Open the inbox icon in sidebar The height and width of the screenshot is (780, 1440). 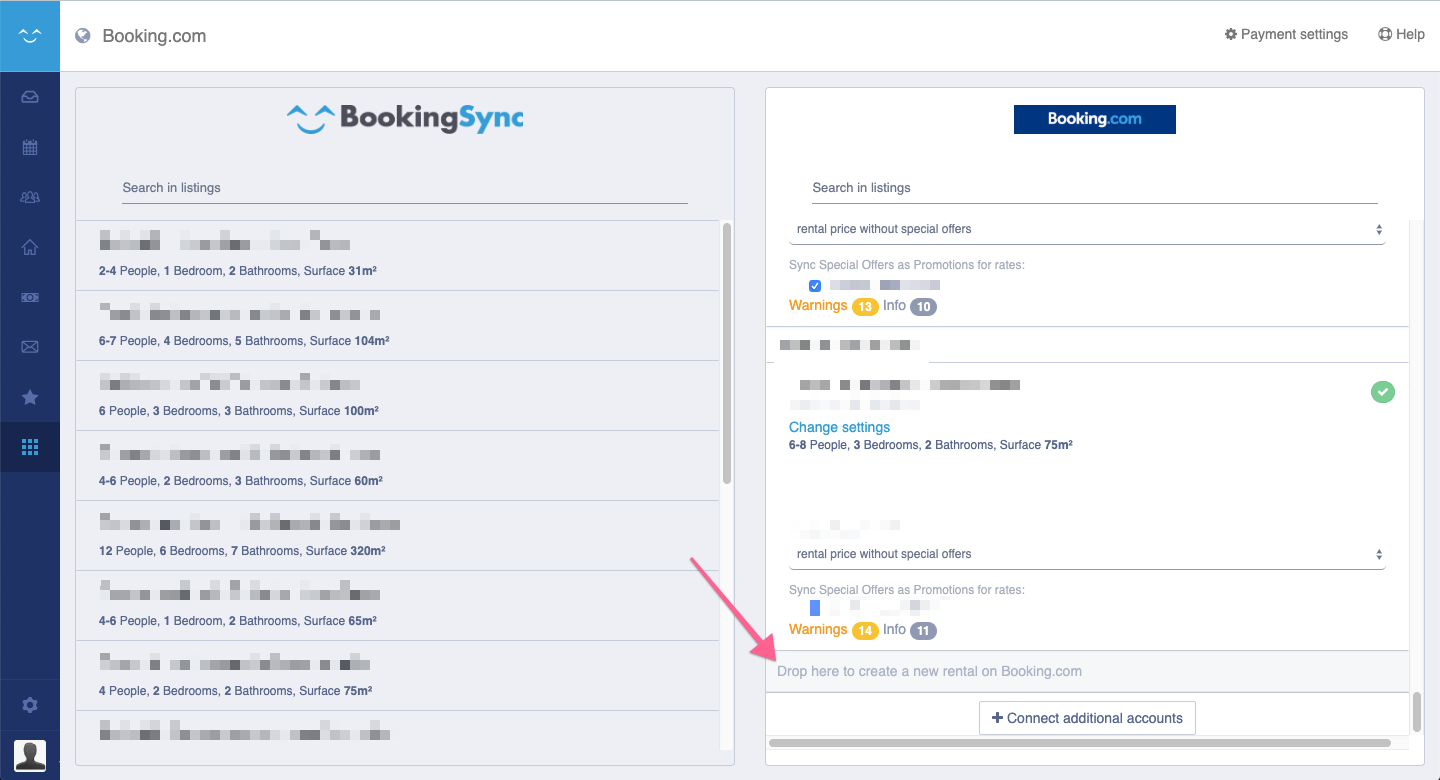30,97
